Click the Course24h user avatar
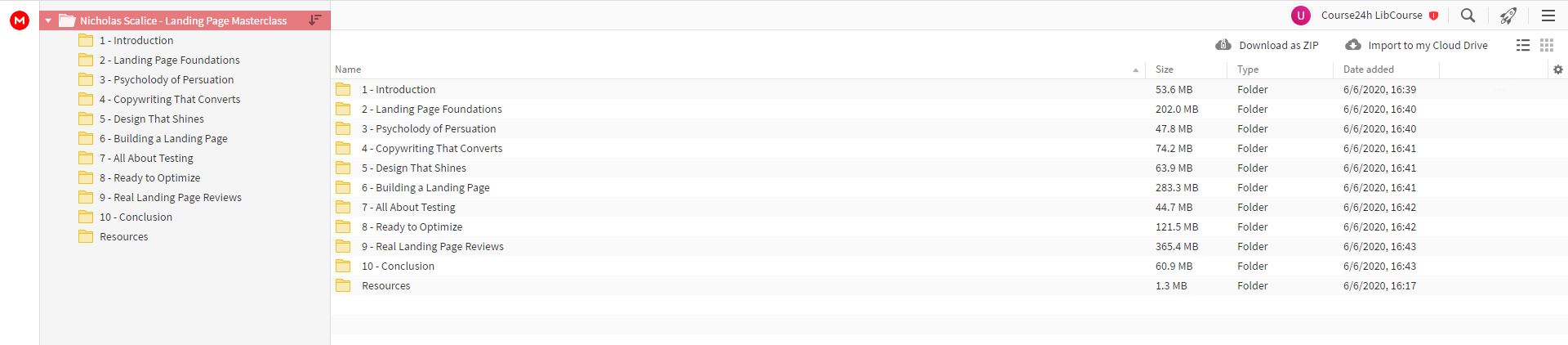The width and height of the screenshot is (1568, 345). [1300, 16]
